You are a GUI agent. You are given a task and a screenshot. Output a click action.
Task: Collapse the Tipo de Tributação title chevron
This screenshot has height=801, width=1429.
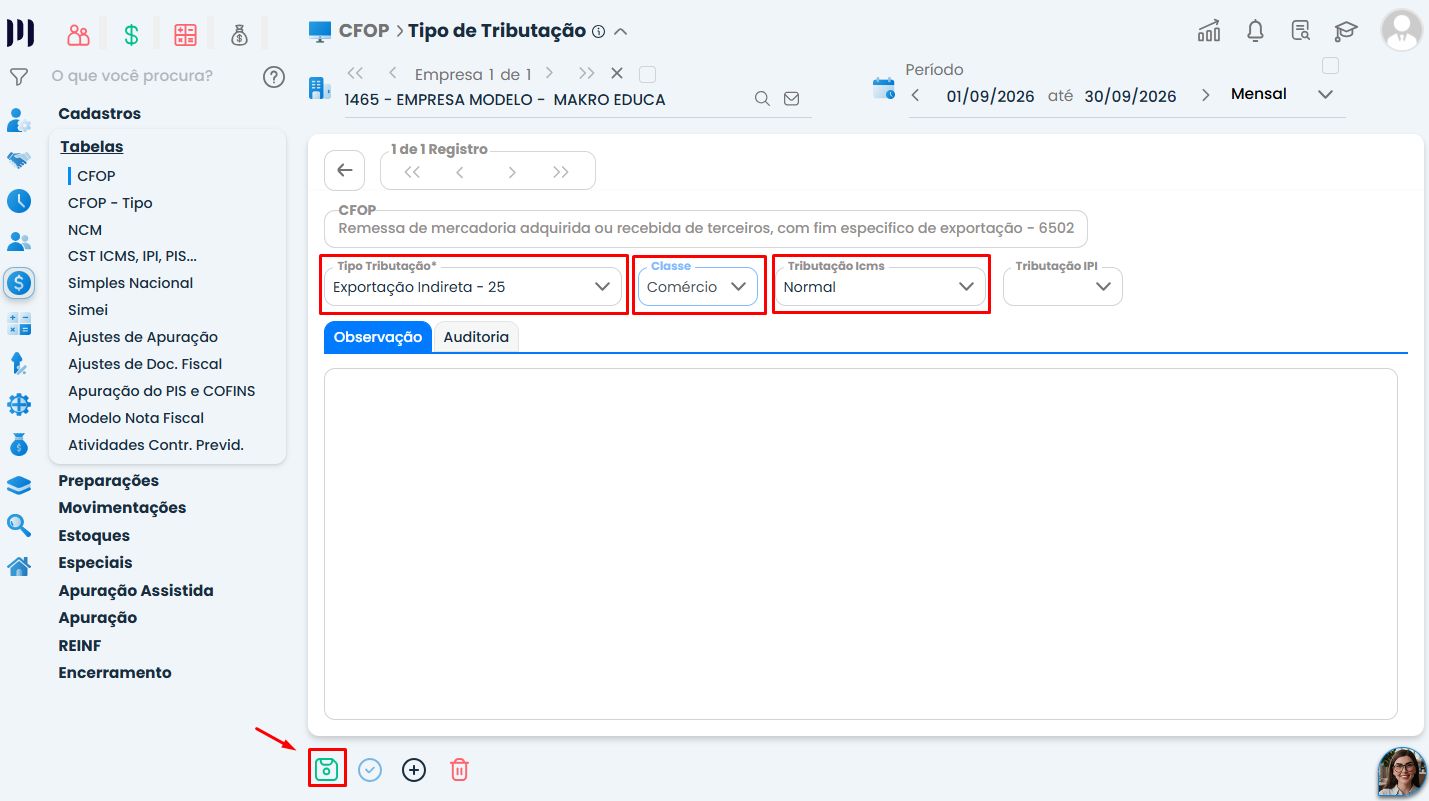pyautogui.click(x=621, y=31)
